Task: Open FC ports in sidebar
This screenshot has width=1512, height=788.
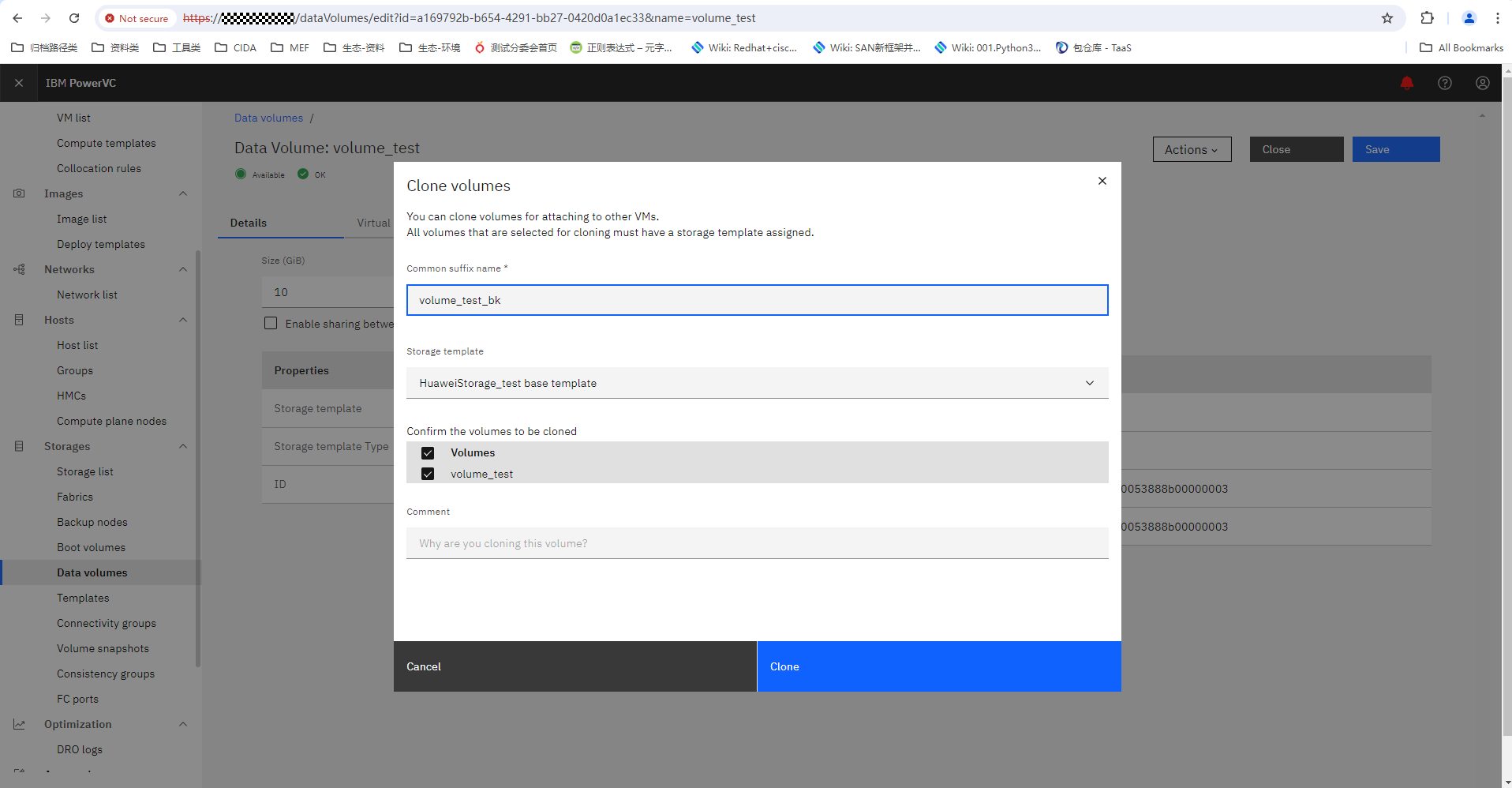Action: [77, 699]
